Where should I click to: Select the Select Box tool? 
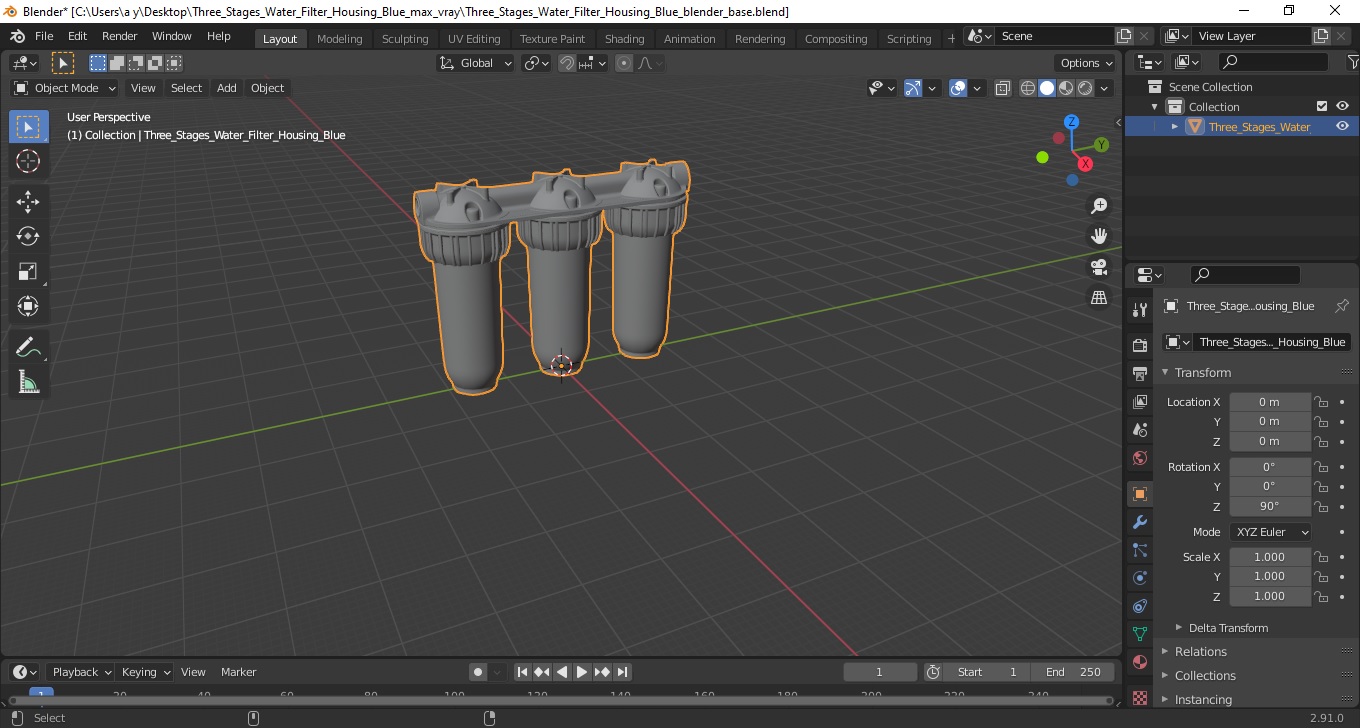[x=28, y=127]
